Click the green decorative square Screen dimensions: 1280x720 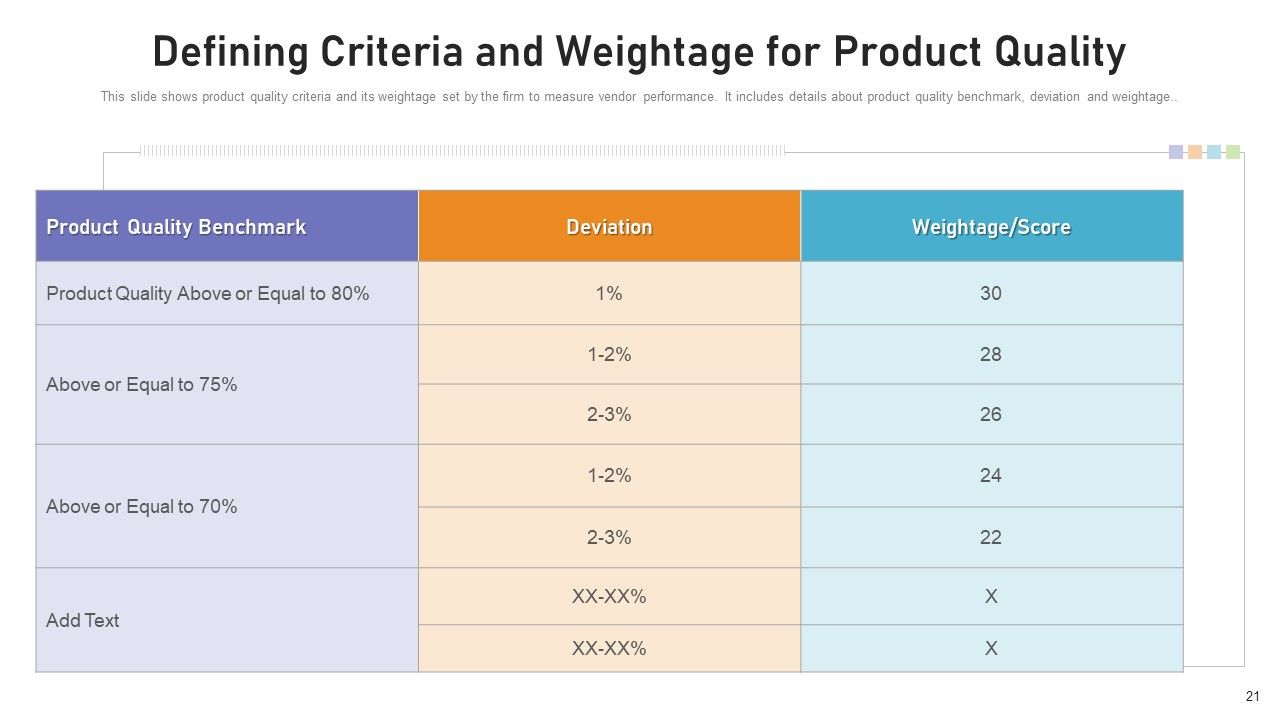(x=1233, y=152)
